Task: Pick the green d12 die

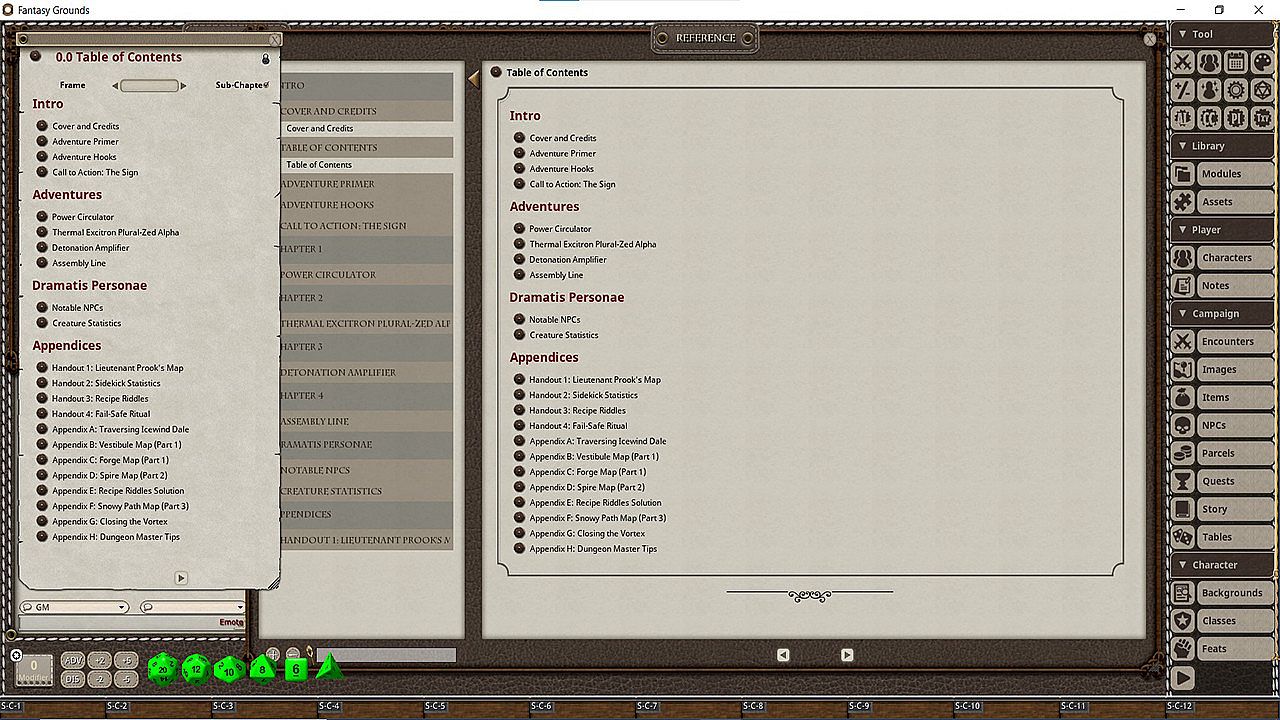Action: tap(196, 669)
